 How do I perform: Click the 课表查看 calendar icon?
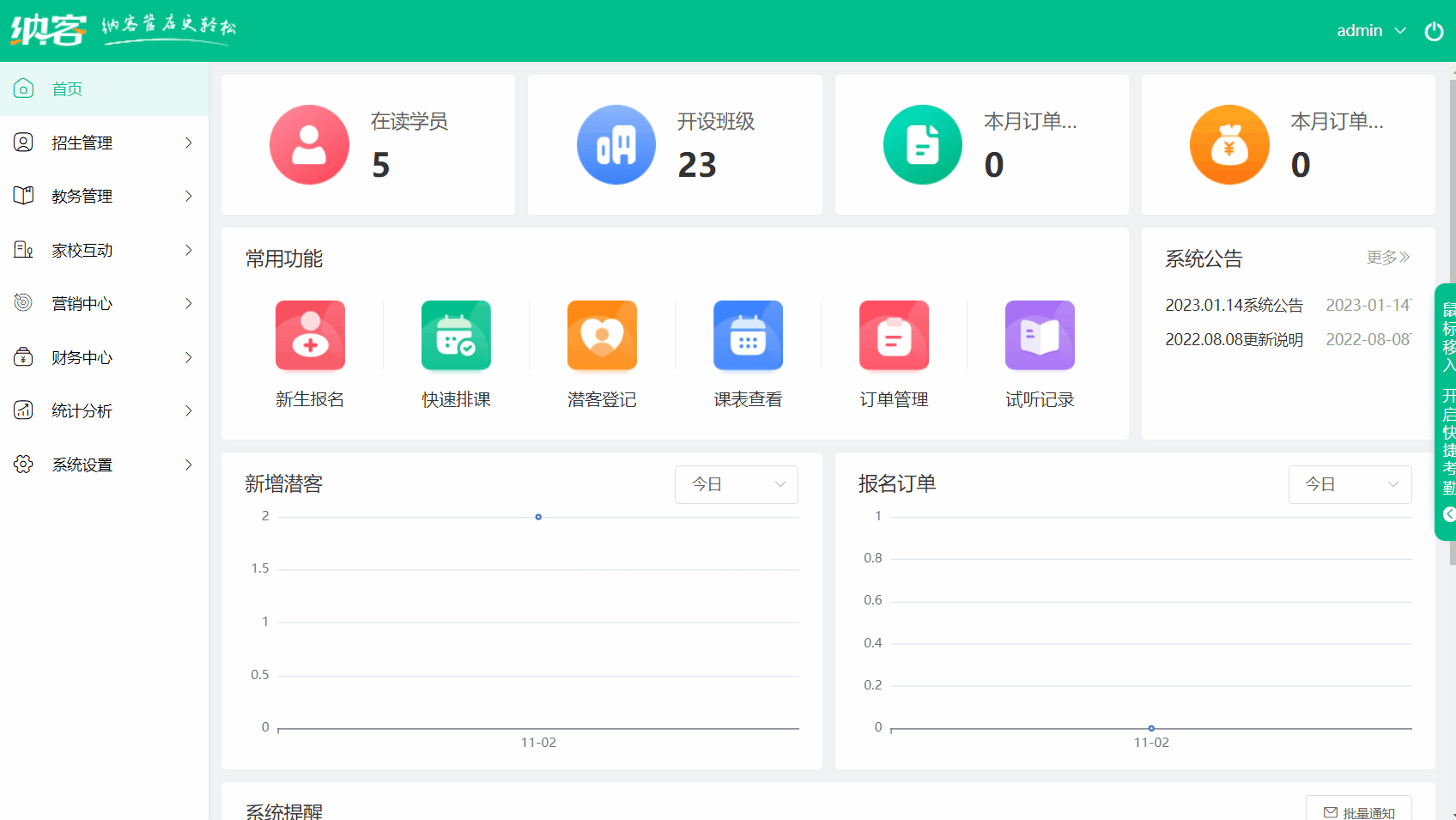(748, 335)
